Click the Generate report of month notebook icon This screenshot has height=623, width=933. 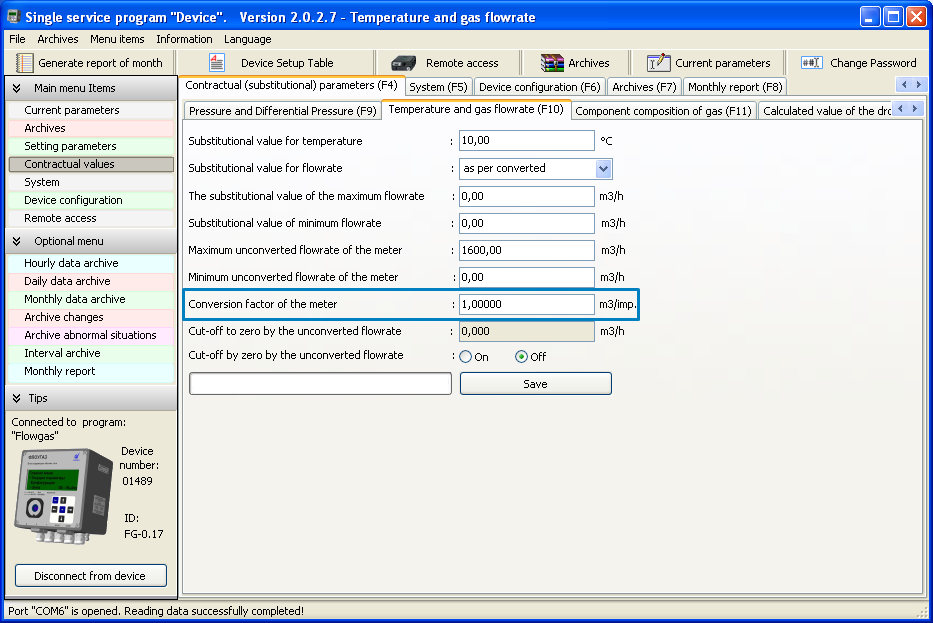24,62
